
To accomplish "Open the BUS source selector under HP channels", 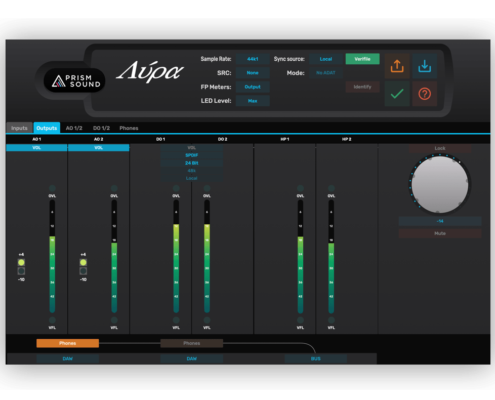I will click(316, 359).
